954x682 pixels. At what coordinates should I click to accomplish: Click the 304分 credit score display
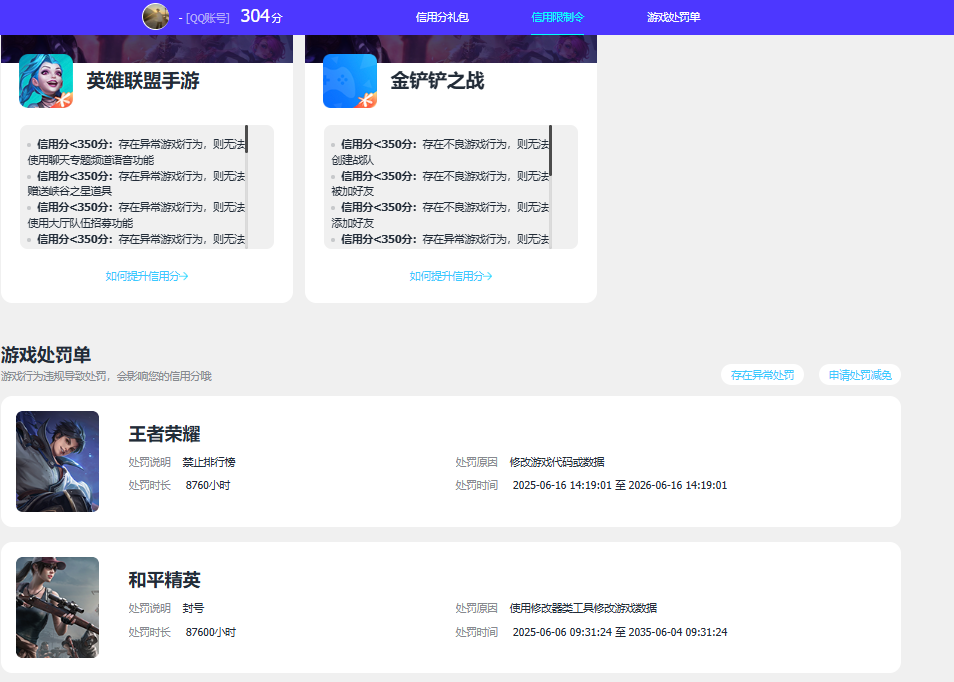click(x=264, y=15)
